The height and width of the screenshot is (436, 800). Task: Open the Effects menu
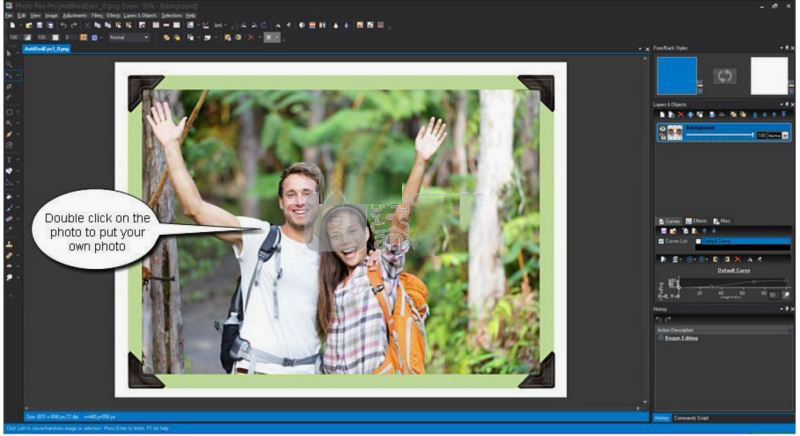pyautogui.click(x=113, y=16)
